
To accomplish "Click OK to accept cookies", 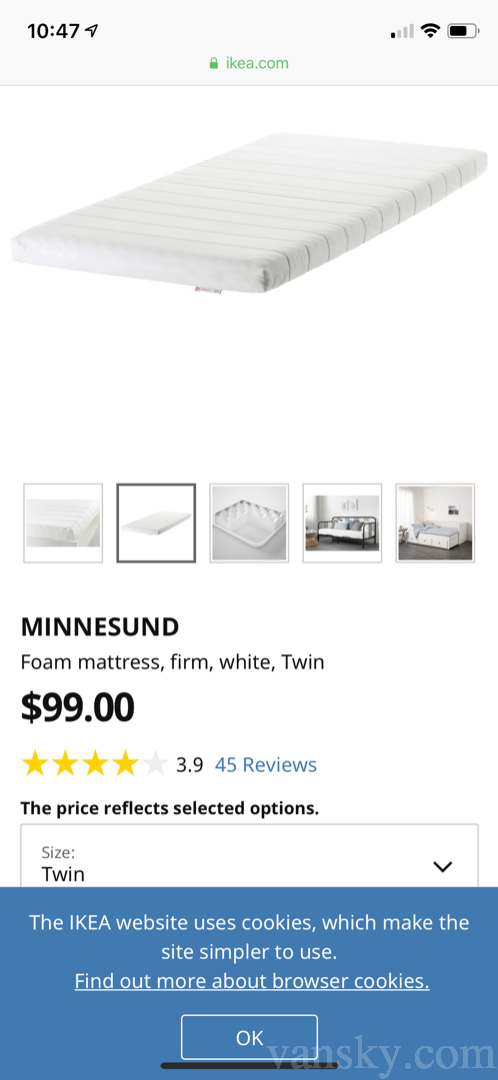I will [x=249, y=1037].
